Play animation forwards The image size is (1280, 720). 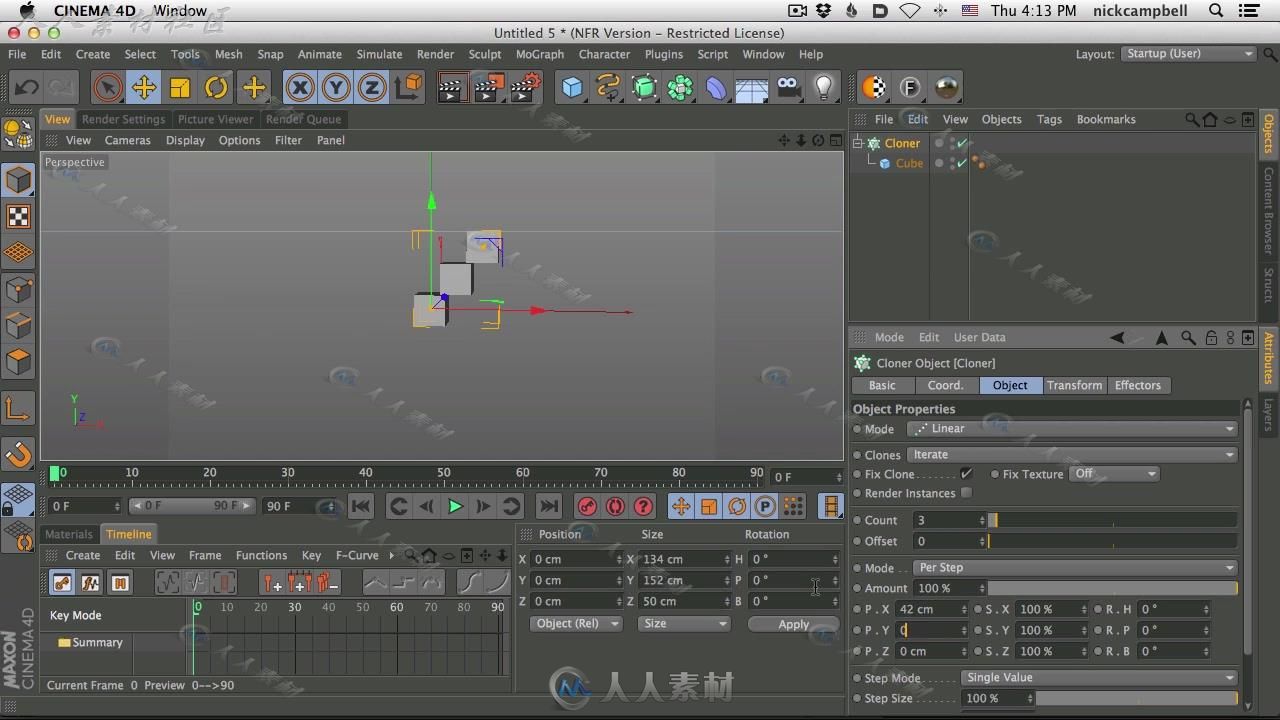[455, 506]
